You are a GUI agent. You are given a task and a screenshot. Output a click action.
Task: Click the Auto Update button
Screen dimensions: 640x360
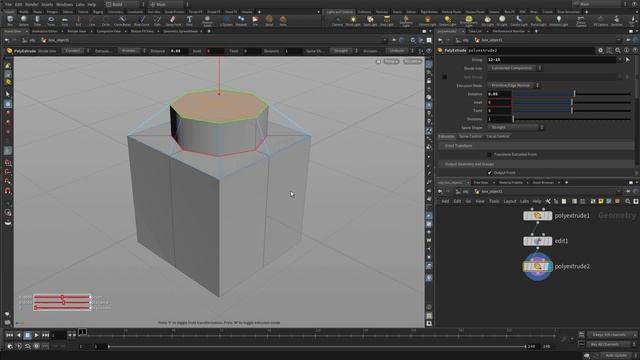click(x=616, y=356)
